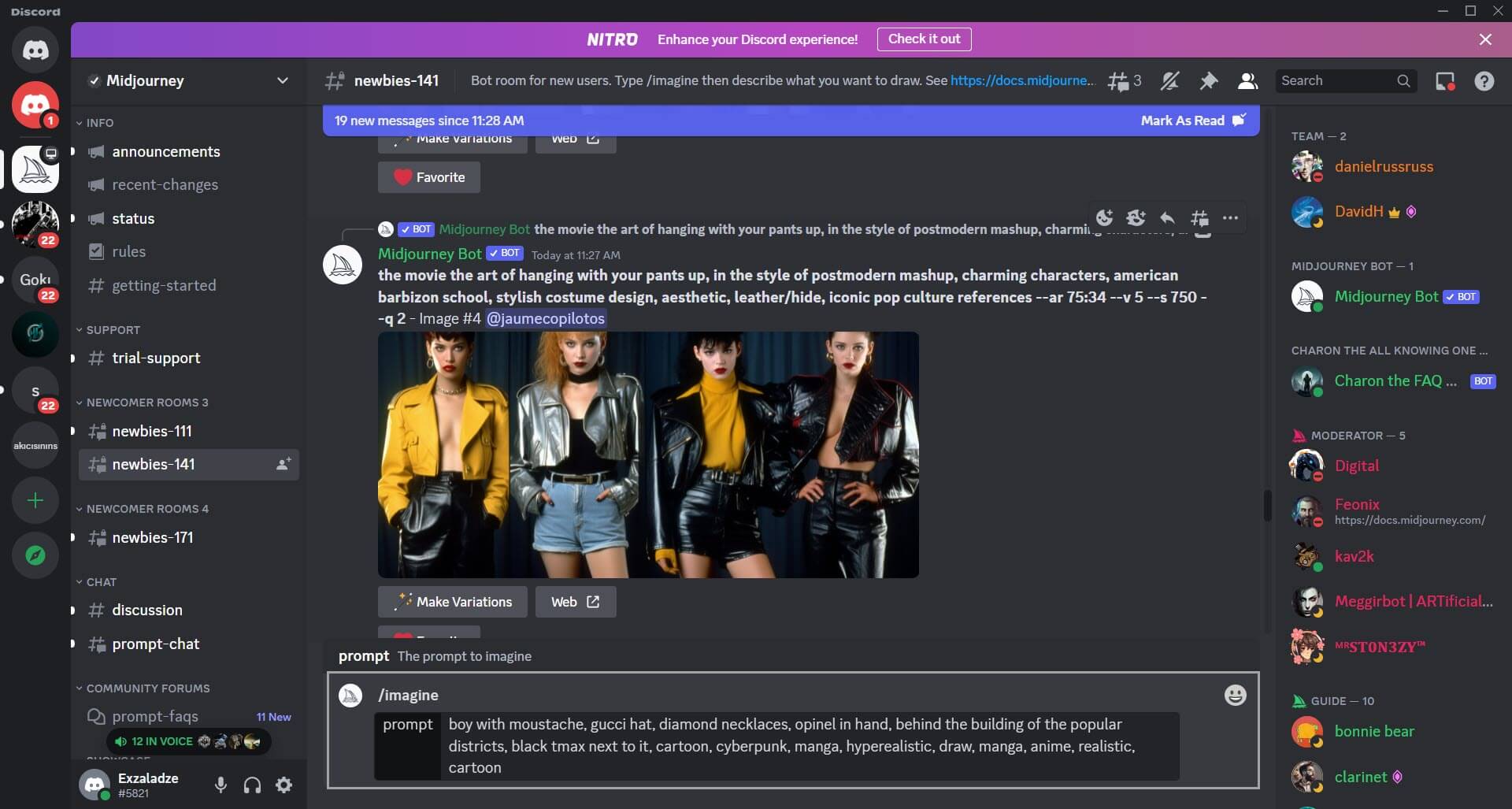
Task: Open the prompt-faqs forum
Action: pos(189,716)
